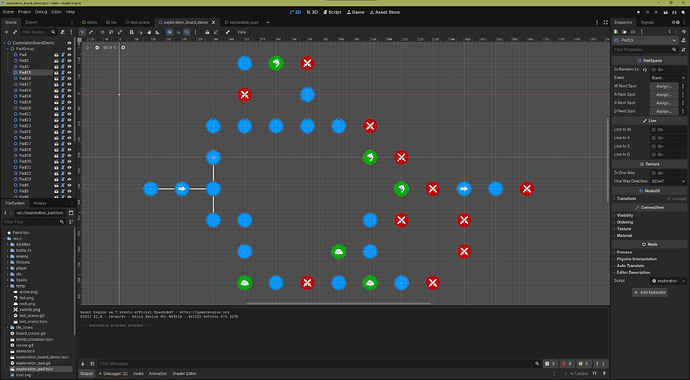
Task: Select the Select Mode arrow tool
Action: [82, 32]
